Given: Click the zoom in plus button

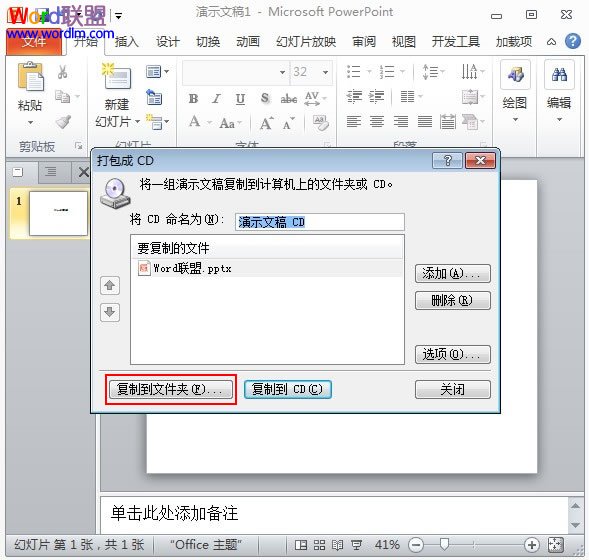Looking at the screenshot, I should [x=532, y=545].
